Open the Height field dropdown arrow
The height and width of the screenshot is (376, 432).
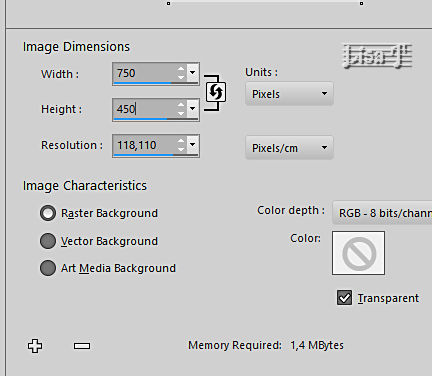(x=193, y=109)
